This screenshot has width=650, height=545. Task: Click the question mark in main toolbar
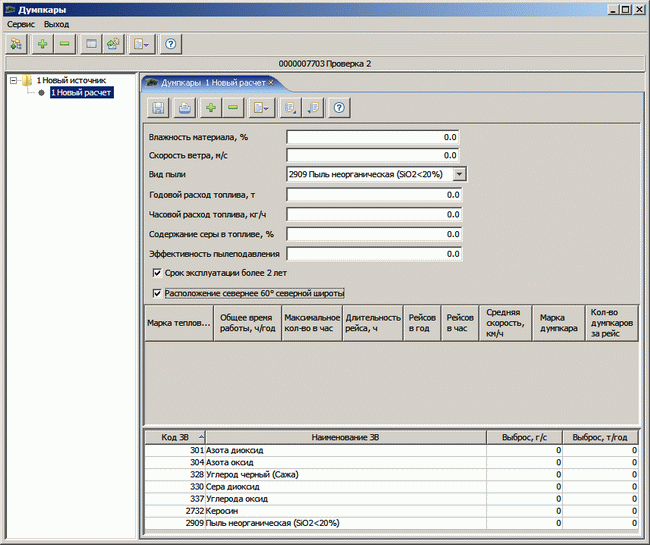click(171, 44)
